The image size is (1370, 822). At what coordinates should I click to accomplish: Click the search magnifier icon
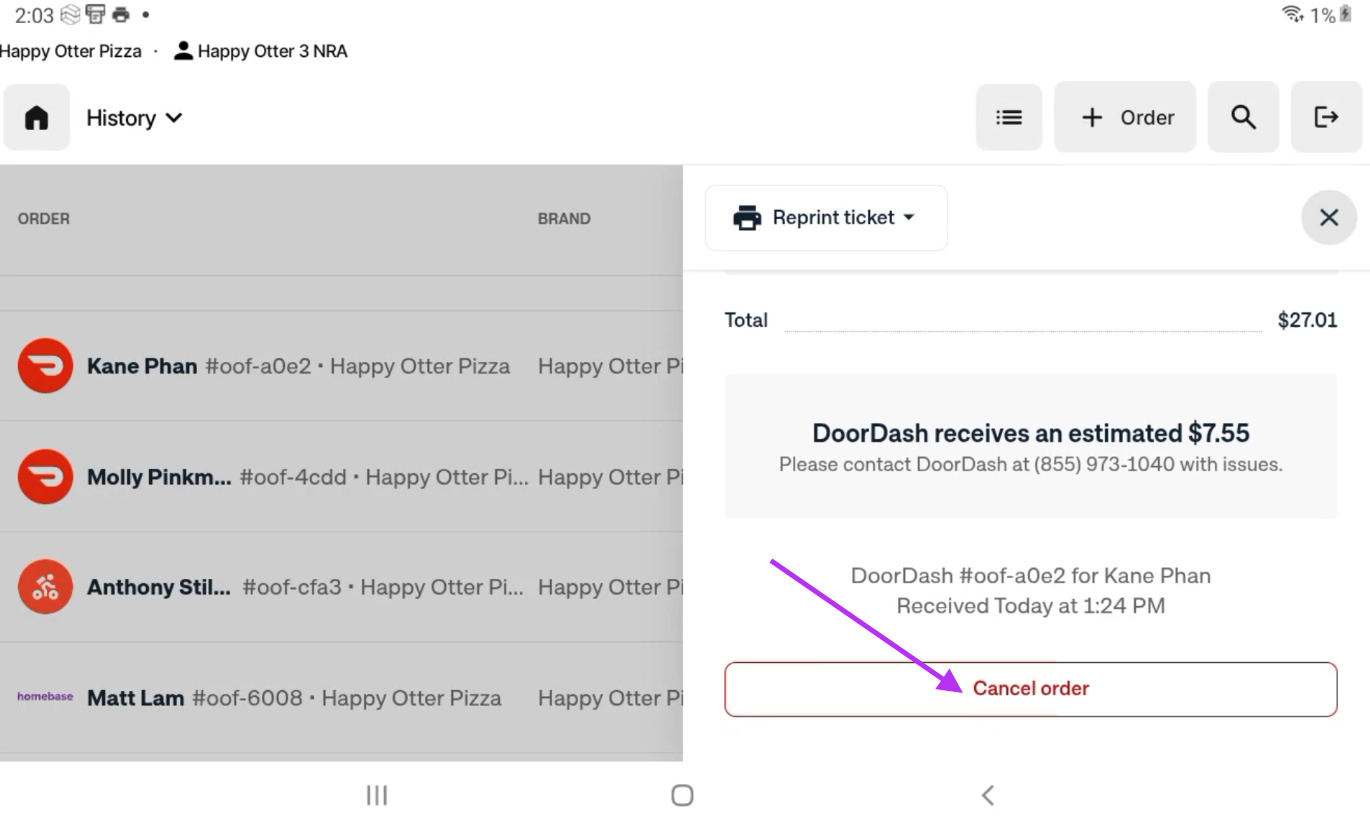coord(1242,118)
